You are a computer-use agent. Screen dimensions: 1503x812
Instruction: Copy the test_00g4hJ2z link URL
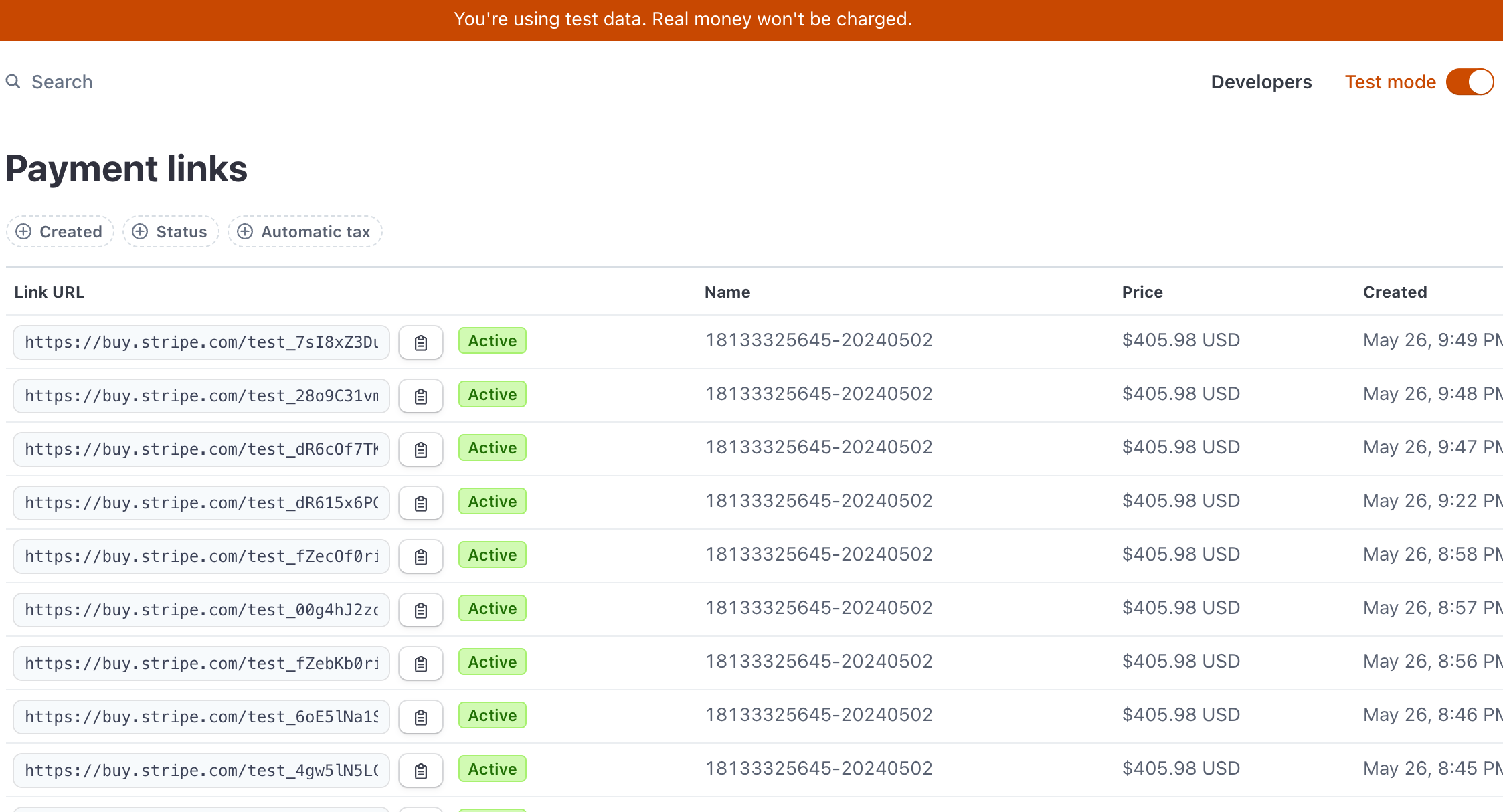point(420,610)
